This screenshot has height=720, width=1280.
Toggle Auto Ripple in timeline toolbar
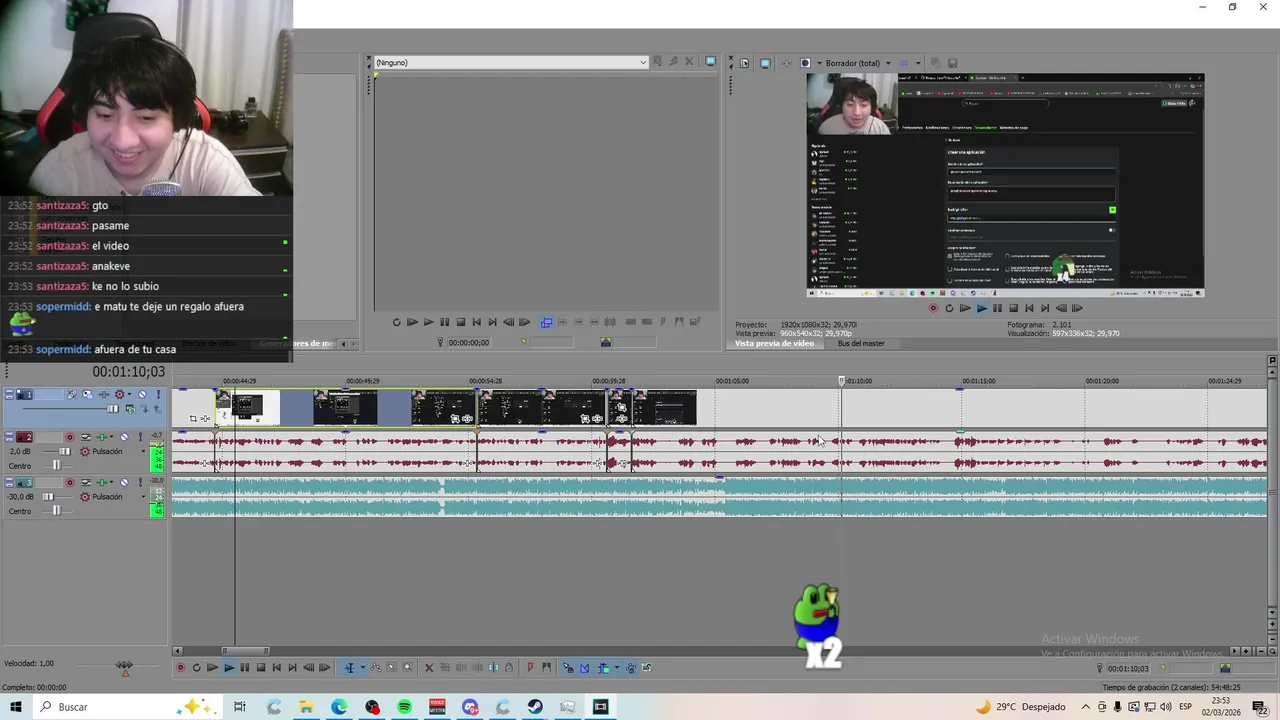pos(603,668)
